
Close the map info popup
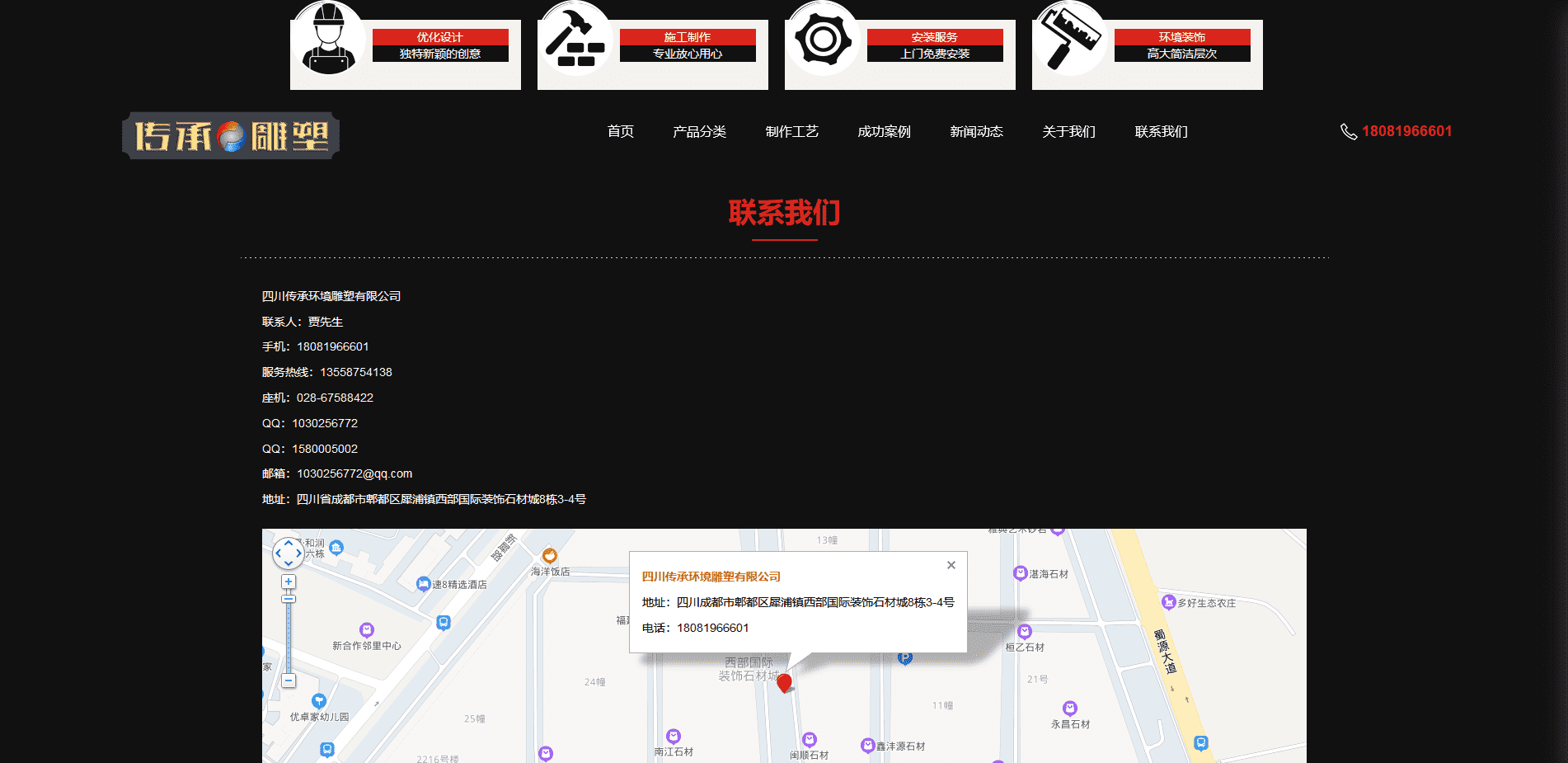pyautogui.click(x=951, y=565)
